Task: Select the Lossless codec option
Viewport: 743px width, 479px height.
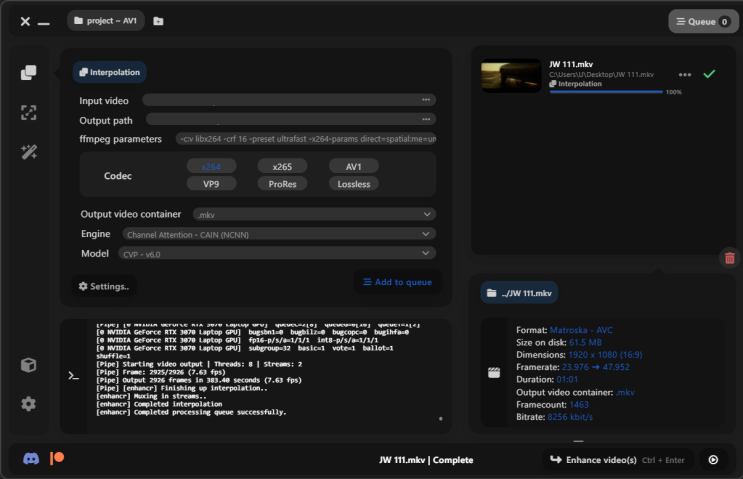Action: (353, 184)
